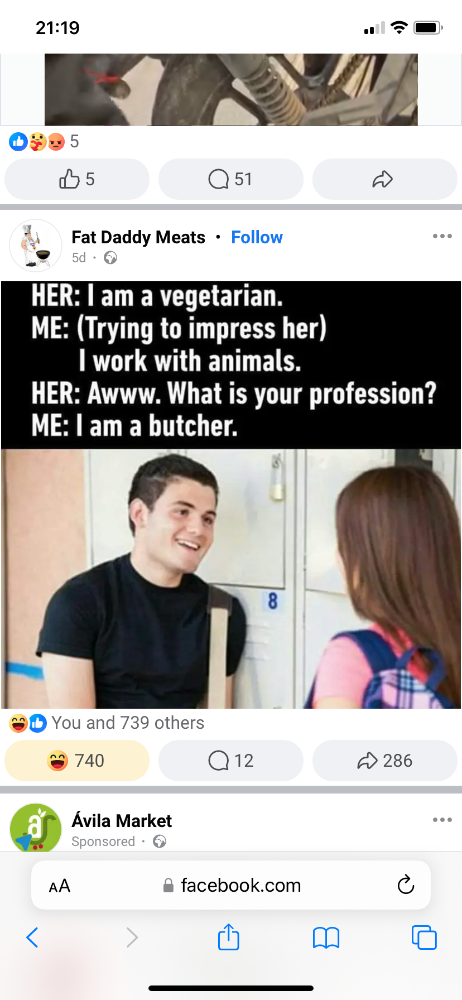Open Safari share sheet icon
This screenshot has width=462, height=1000.
pos(228,937)
